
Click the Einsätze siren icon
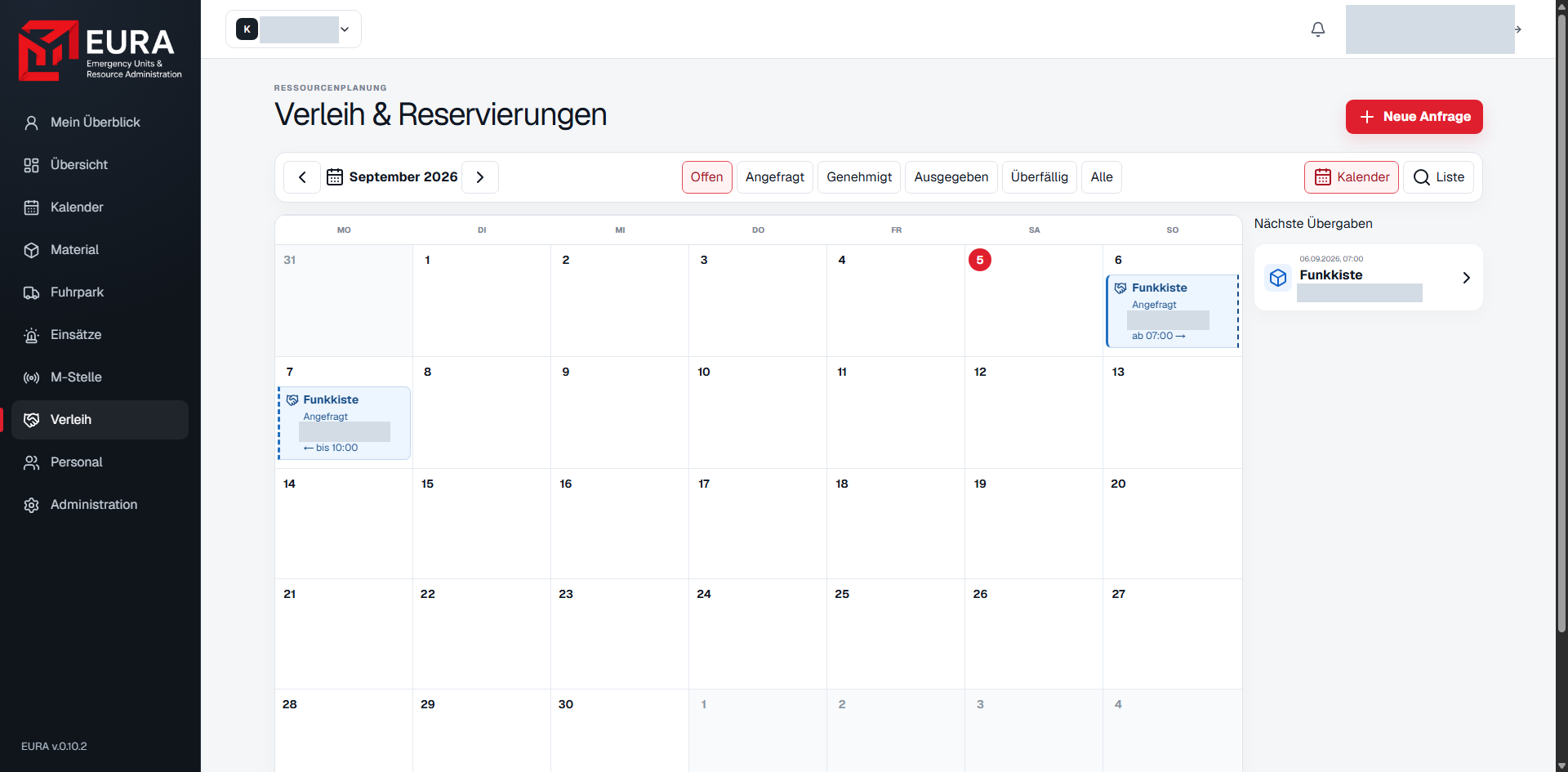coord(31,335)
